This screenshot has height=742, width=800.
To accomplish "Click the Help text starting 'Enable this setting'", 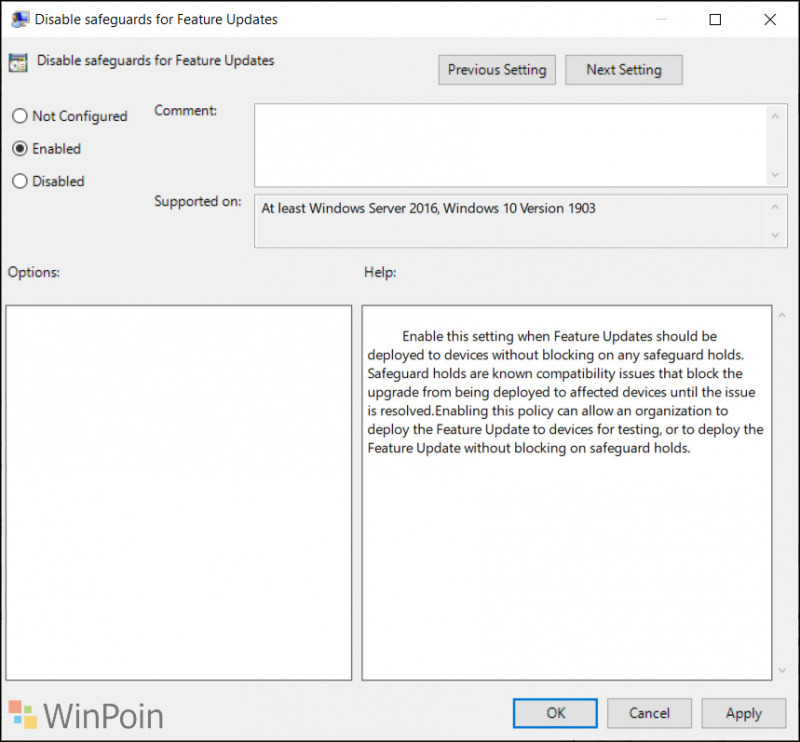I will [565, 392].
